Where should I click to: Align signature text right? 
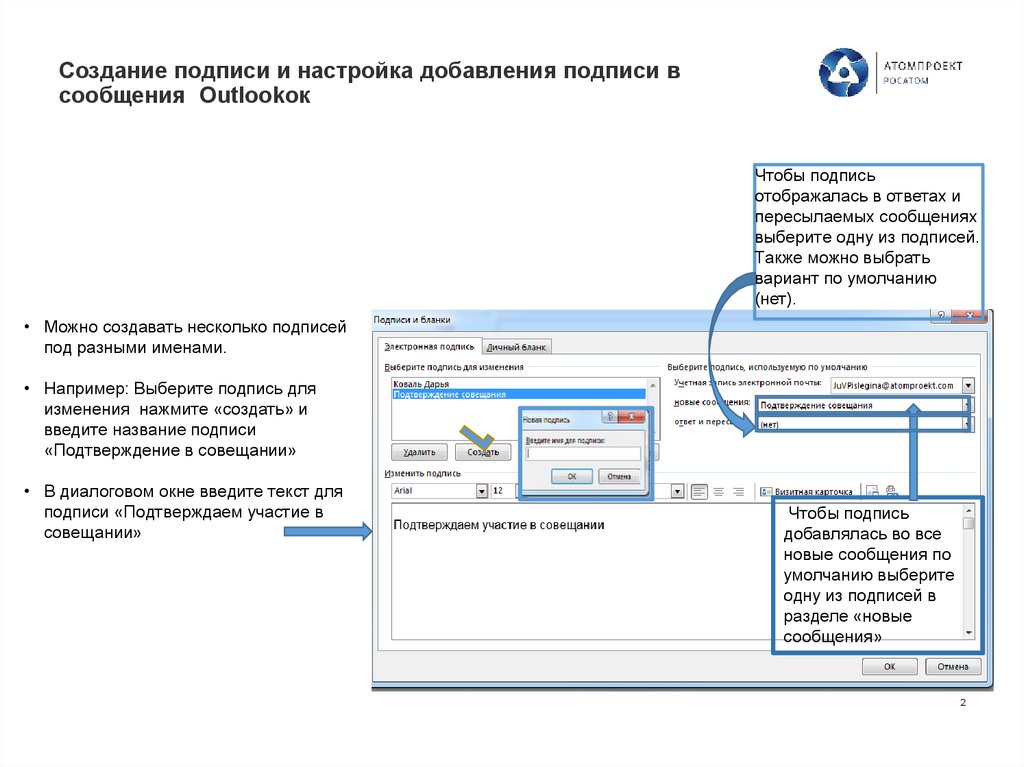tap(738, 491)
